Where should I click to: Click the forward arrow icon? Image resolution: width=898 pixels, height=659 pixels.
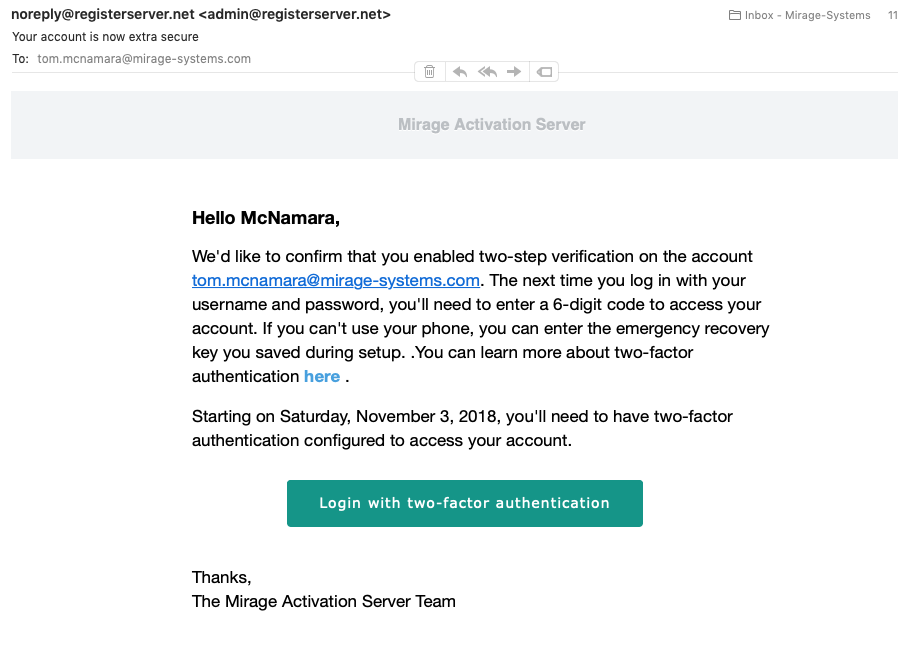(x=514, y=72)
